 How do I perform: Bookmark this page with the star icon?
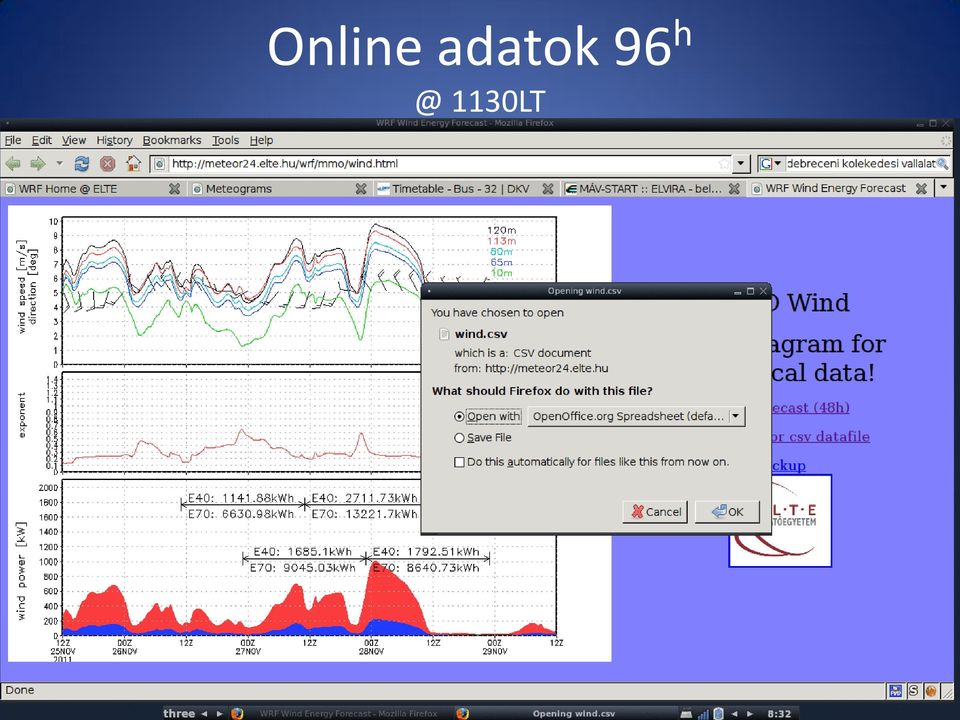724,163
